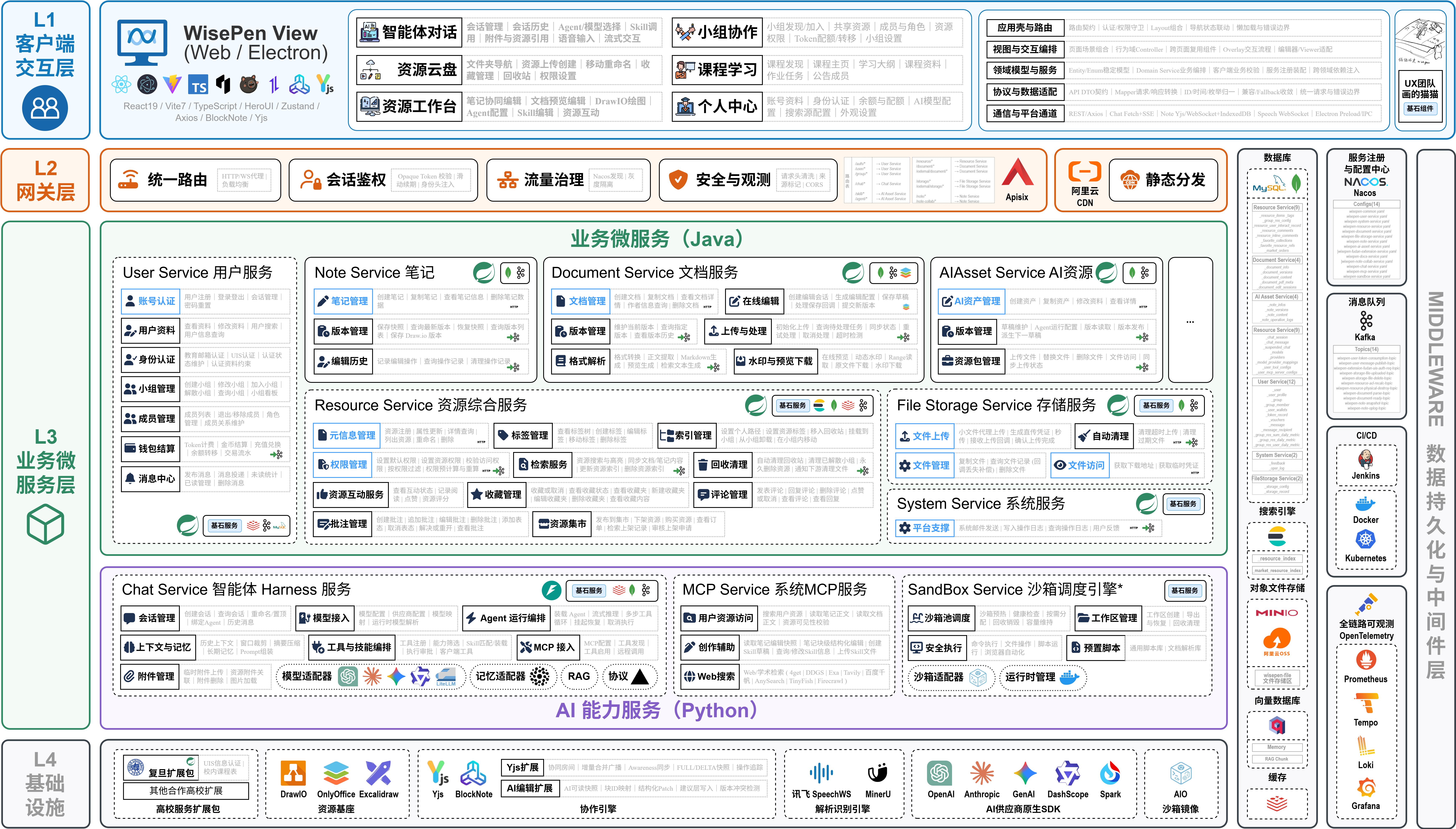Click the 在线编辑 item in Document Service
The width and height of the screenshot is (1456, 829).
click(x=755, y=301)
